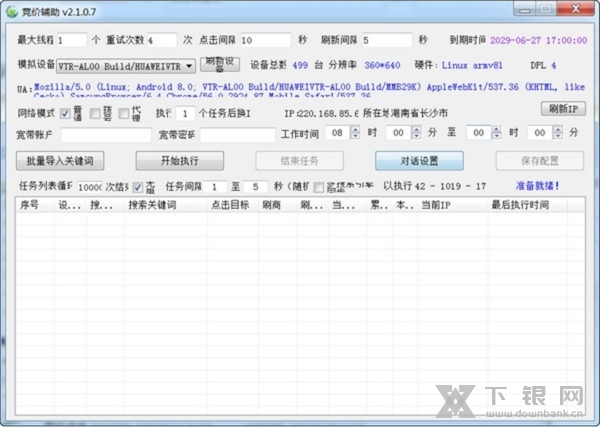This screenshot has height=427, width=600.
Task: Click the 宽带密码 input field
Action: pos(237,135)
